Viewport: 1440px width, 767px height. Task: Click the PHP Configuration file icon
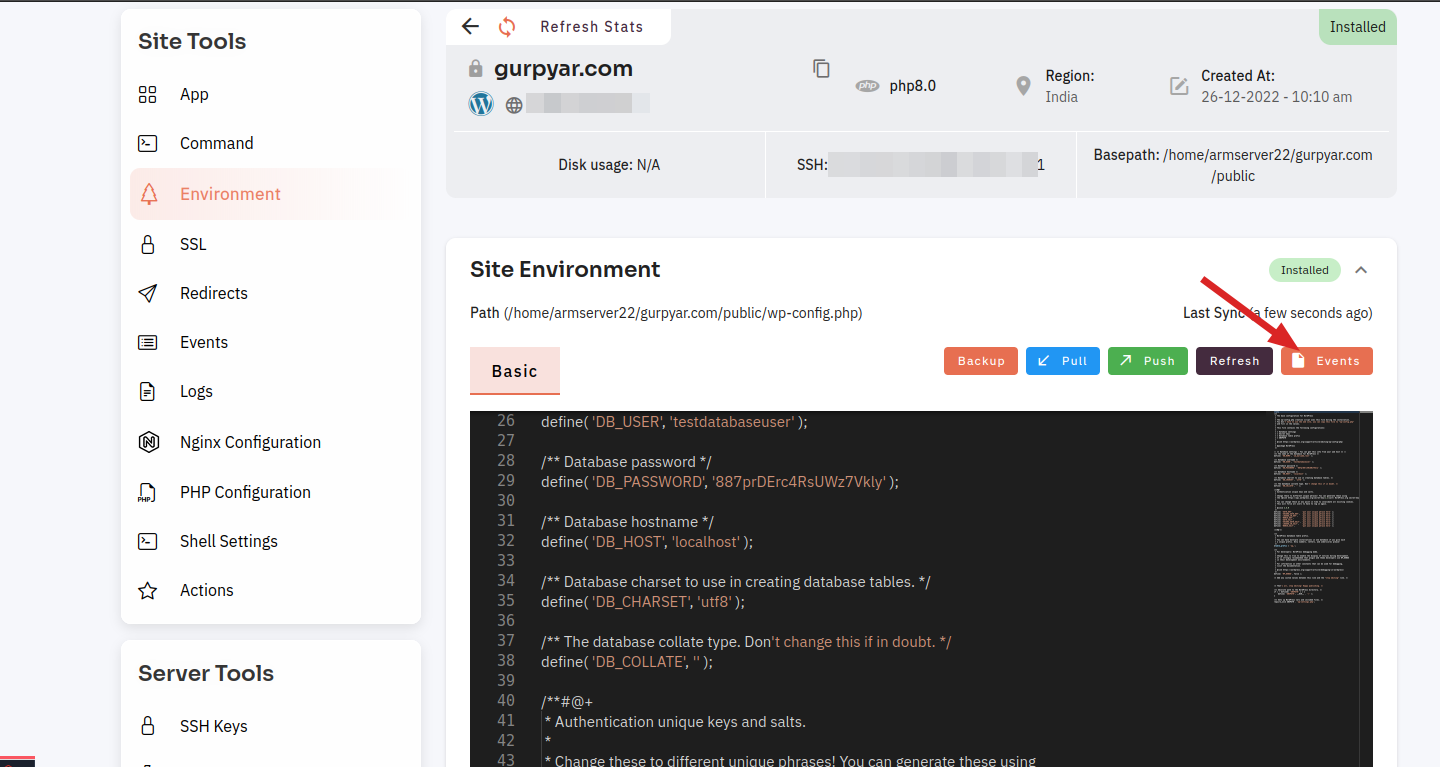click(146, 492)
